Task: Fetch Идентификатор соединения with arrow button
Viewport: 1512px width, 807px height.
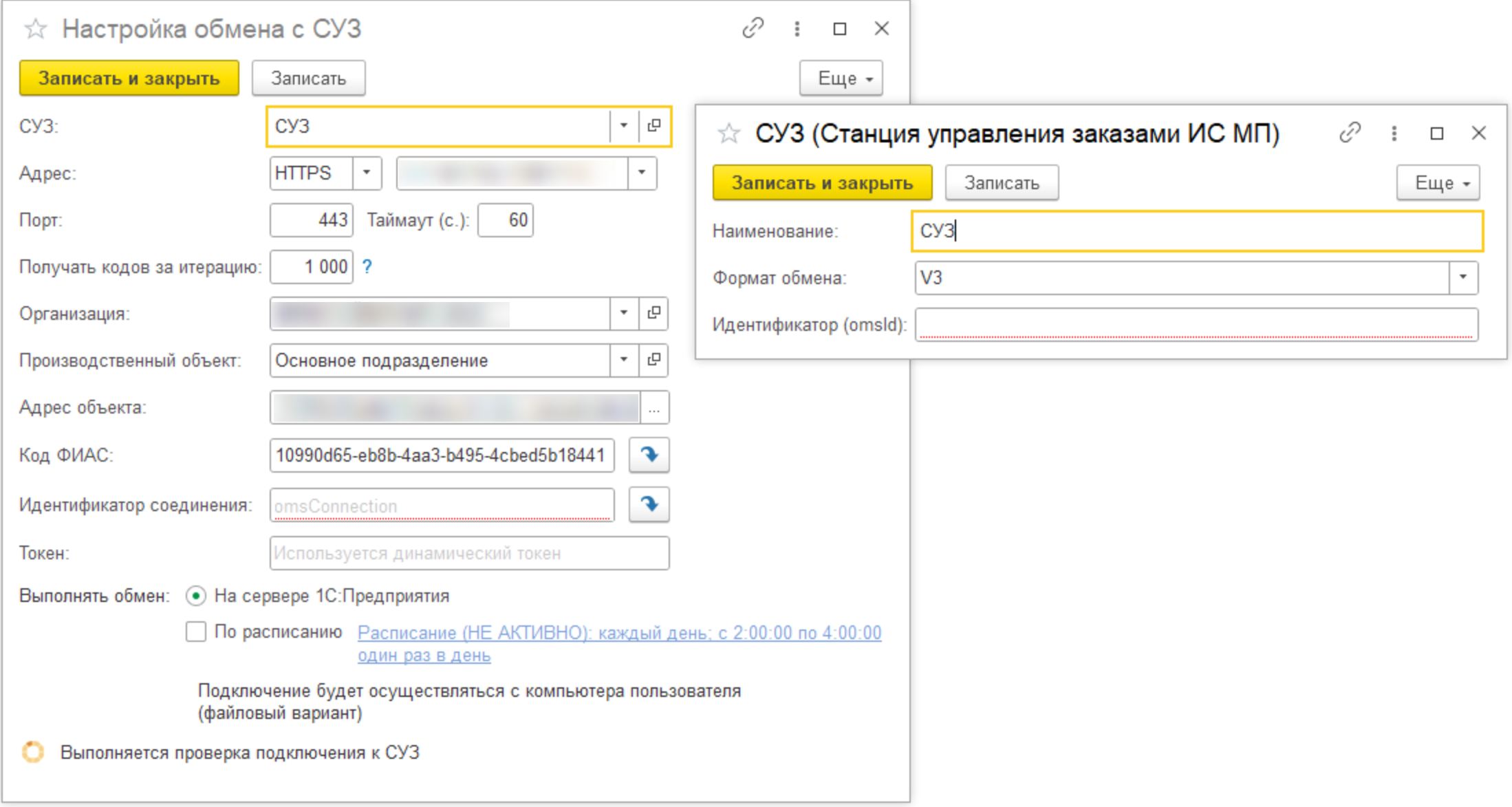Action: click(649, 505)
